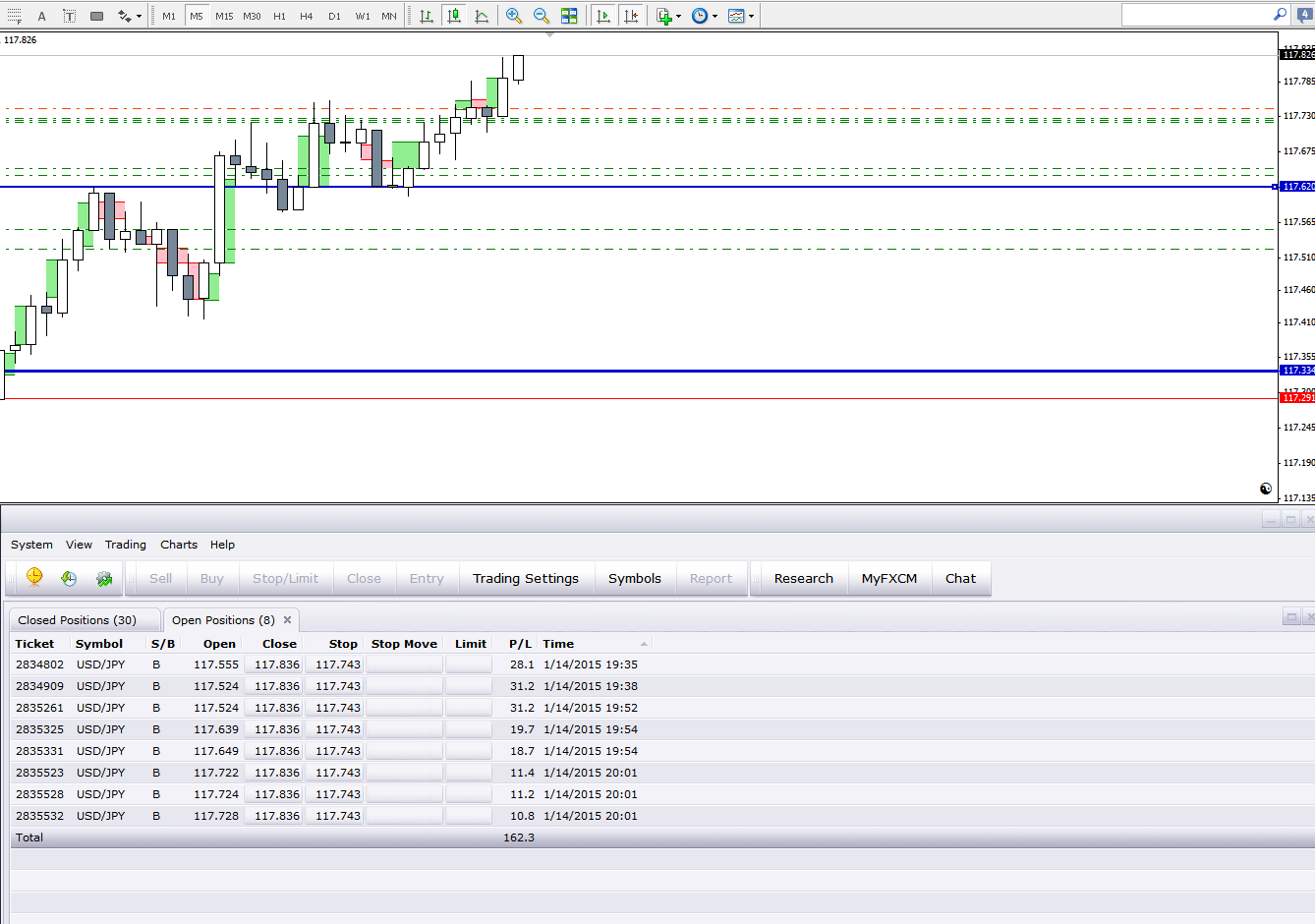Select the H1 timeframe
The width and height of the screenshot is (1315, 924).
tap(279, 16)
